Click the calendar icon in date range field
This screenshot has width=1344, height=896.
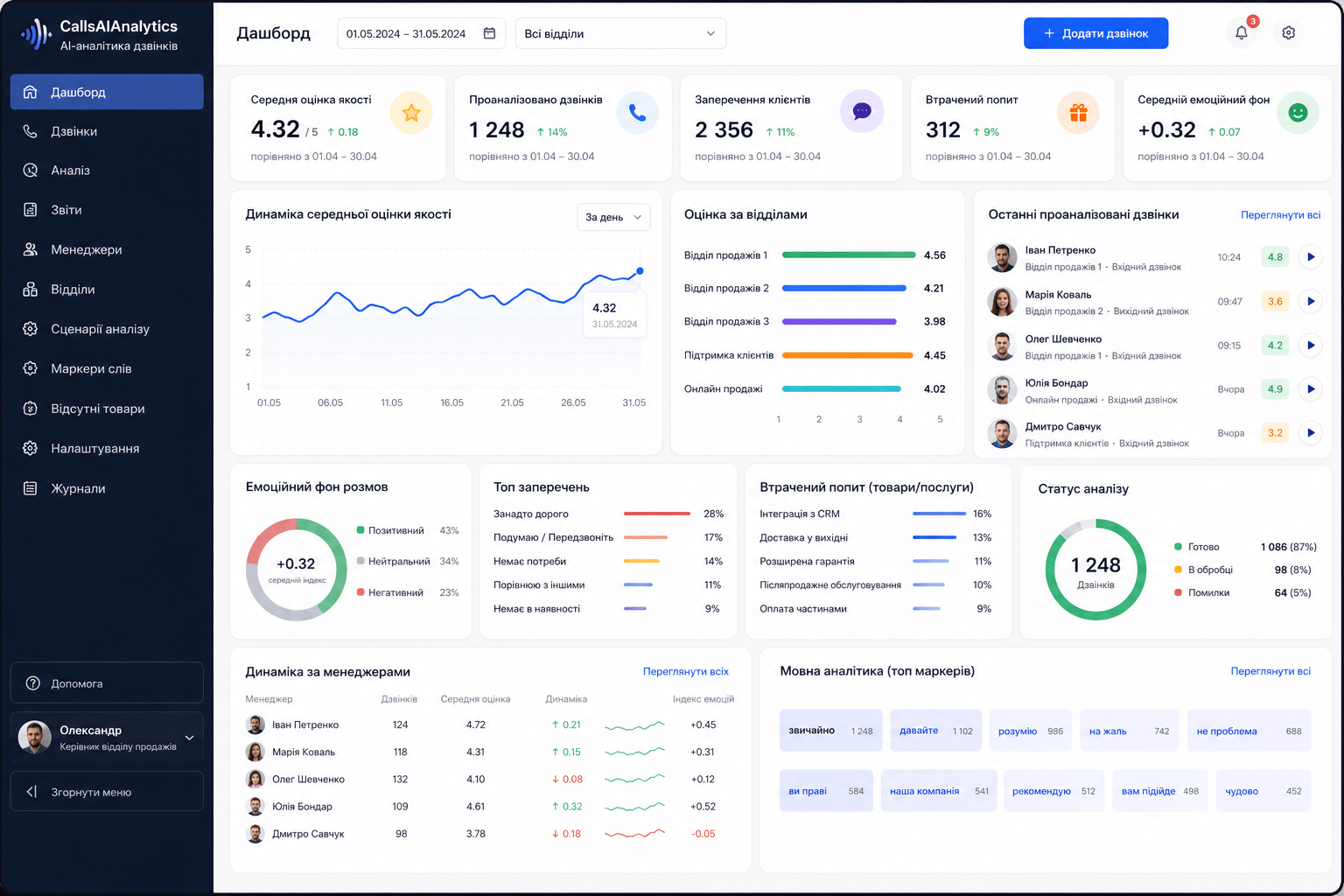click(489, 33)
